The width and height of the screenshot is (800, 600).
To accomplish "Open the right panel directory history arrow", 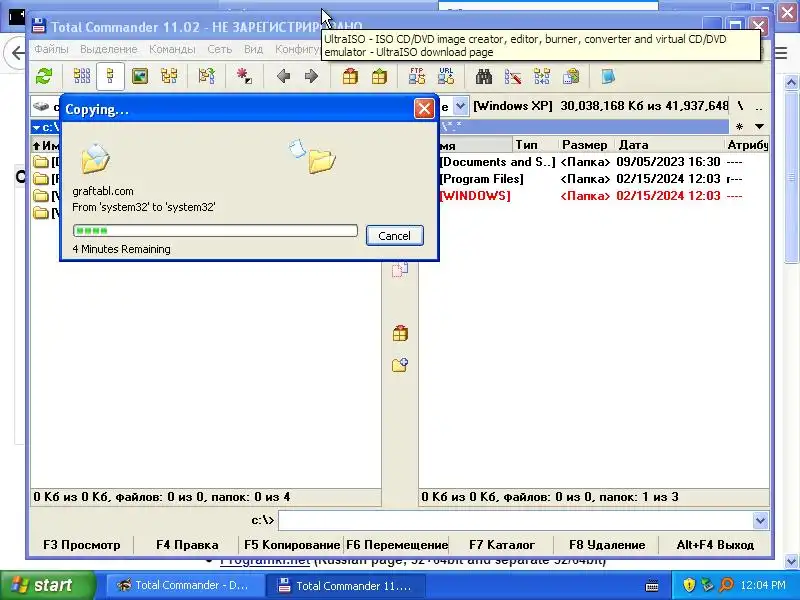I will coord(759,127).
